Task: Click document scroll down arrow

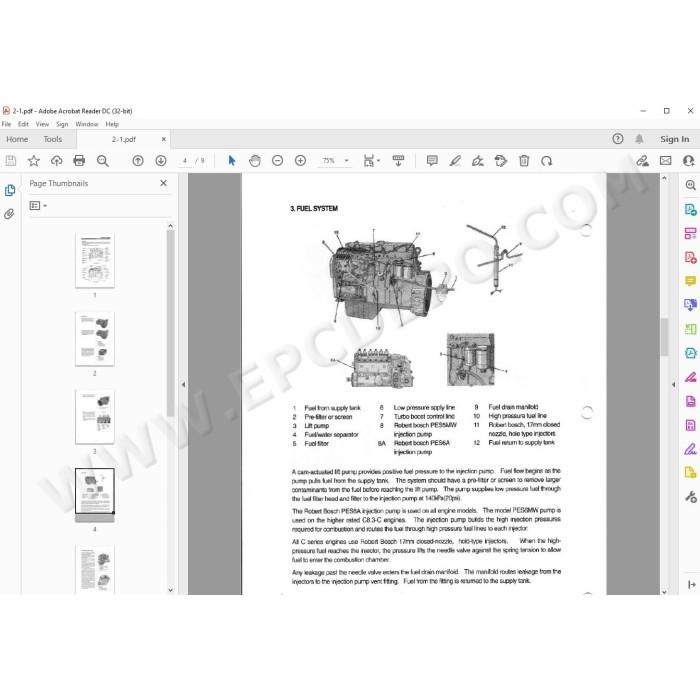Action: point(664,592)
